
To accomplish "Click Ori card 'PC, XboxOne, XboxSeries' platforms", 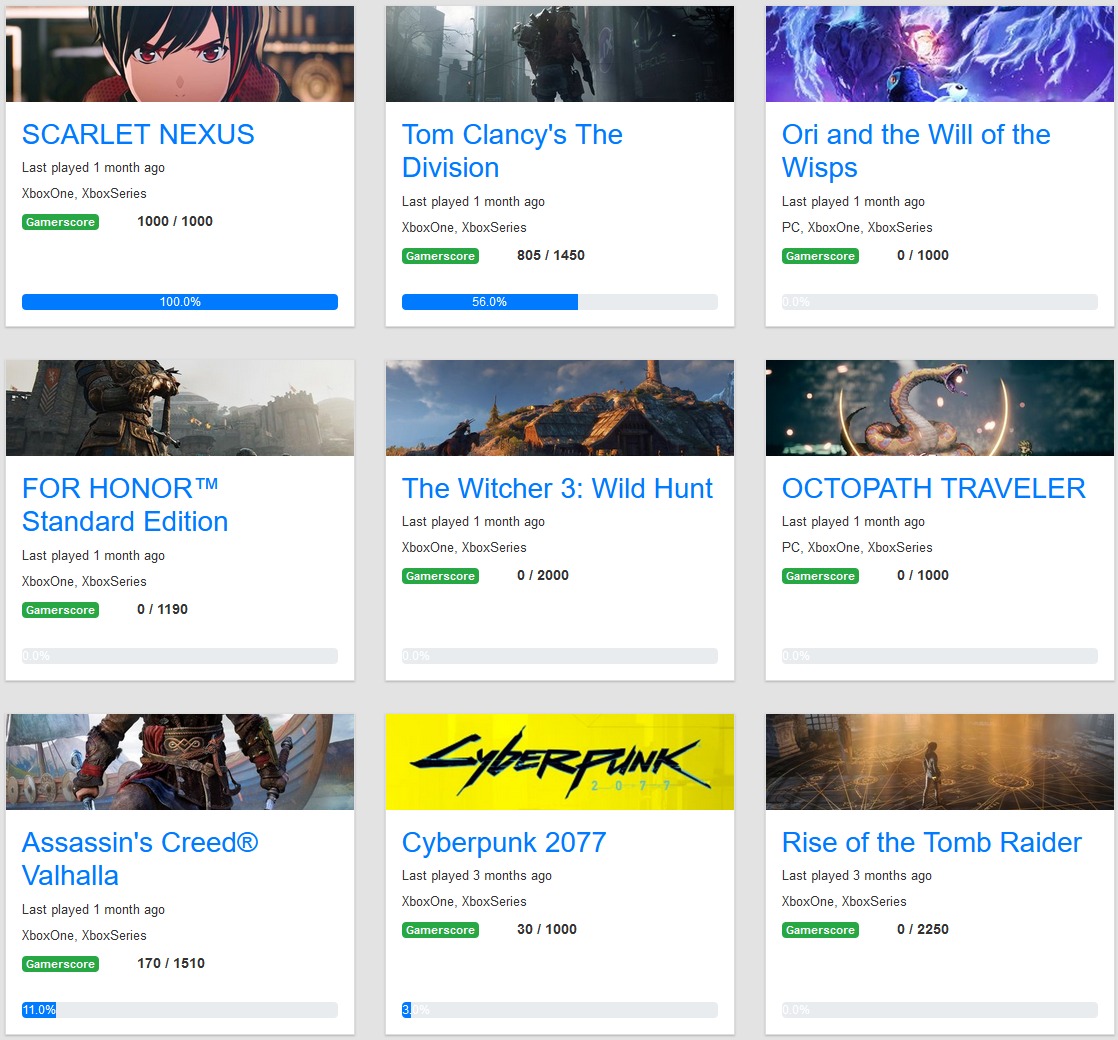I will point(857,228).
